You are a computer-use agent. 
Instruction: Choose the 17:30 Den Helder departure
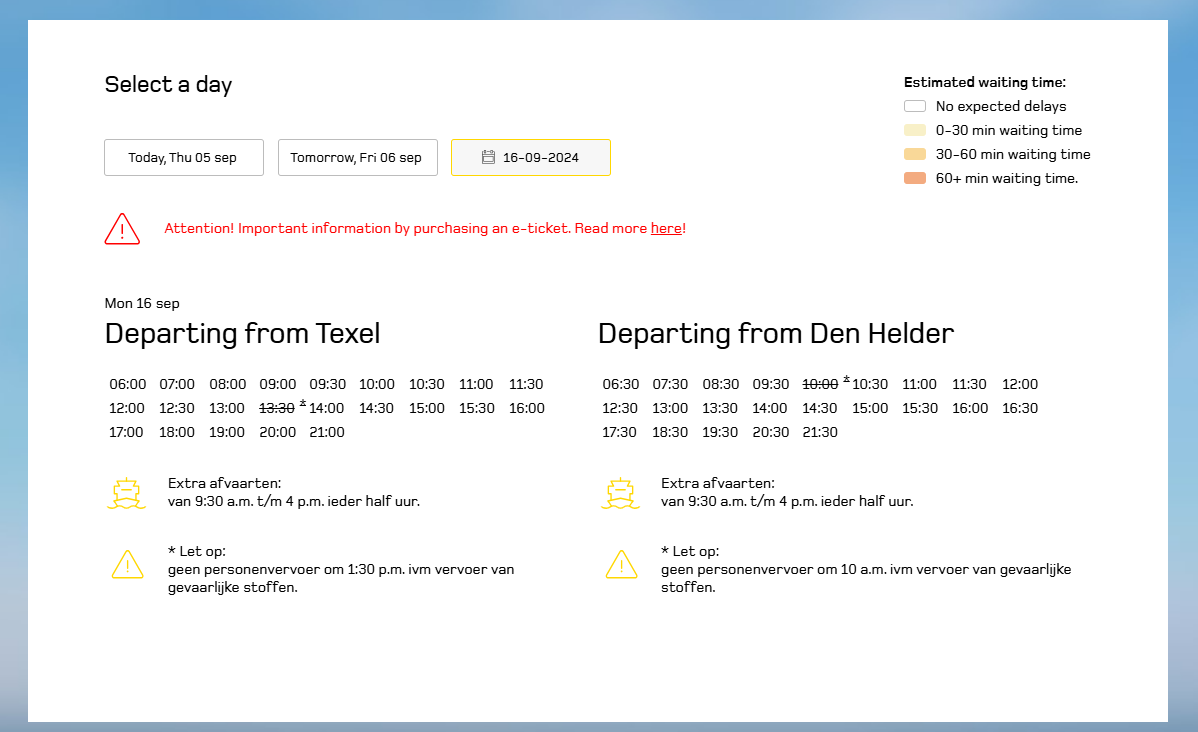coord(619,432)
